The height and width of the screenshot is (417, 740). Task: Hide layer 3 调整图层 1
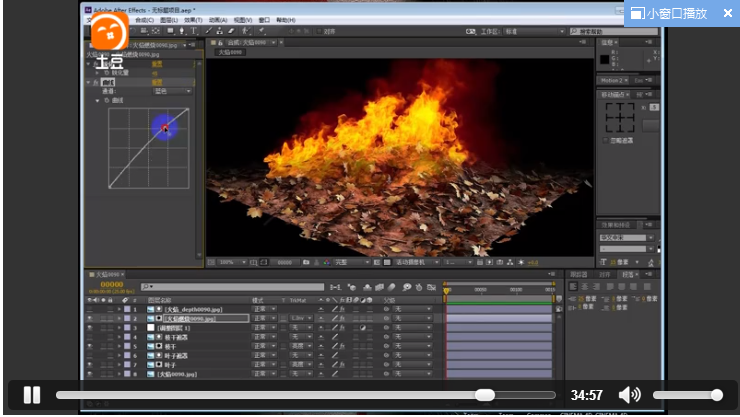[x=90, y=327]
